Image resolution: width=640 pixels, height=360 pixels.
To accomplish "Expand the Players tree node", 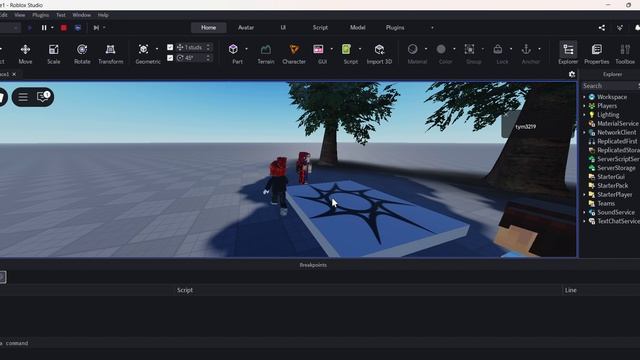I will tap(584, 106).
